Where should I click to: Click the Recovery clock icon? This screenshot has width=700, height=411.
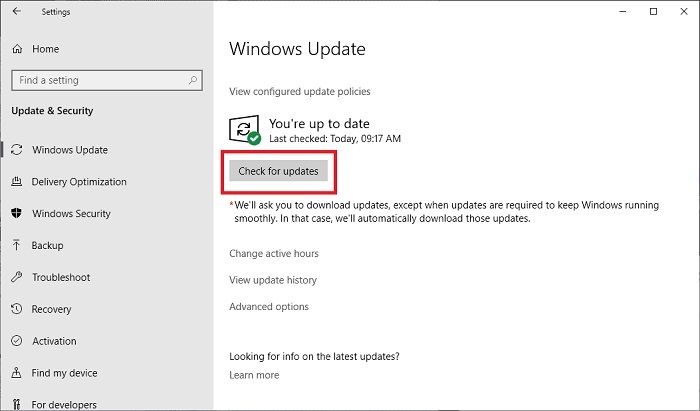pyautogui.click(x=17, y=308)
